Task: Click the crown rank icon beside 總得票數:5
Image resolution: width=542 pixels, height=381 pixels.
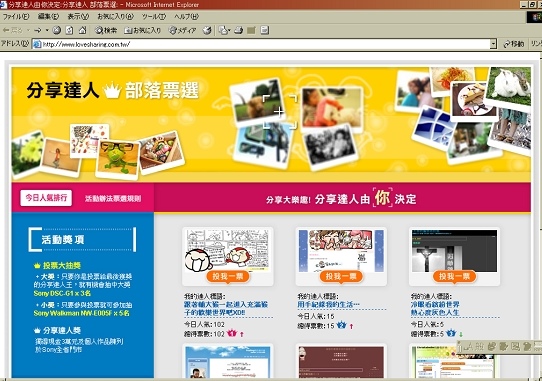Action: 451,333
